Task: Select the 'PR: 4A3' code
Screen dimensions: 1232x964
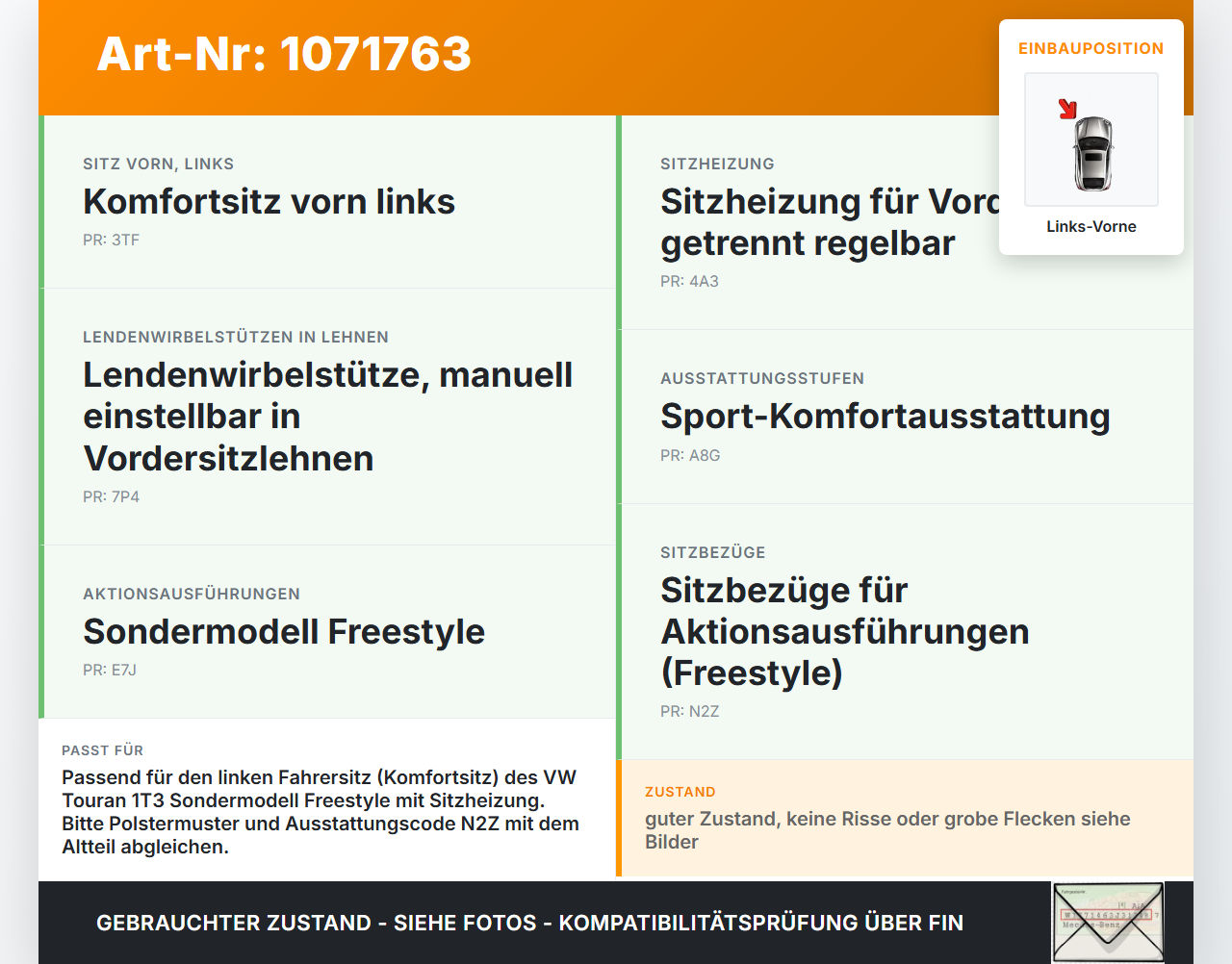Action: [689, 281]
